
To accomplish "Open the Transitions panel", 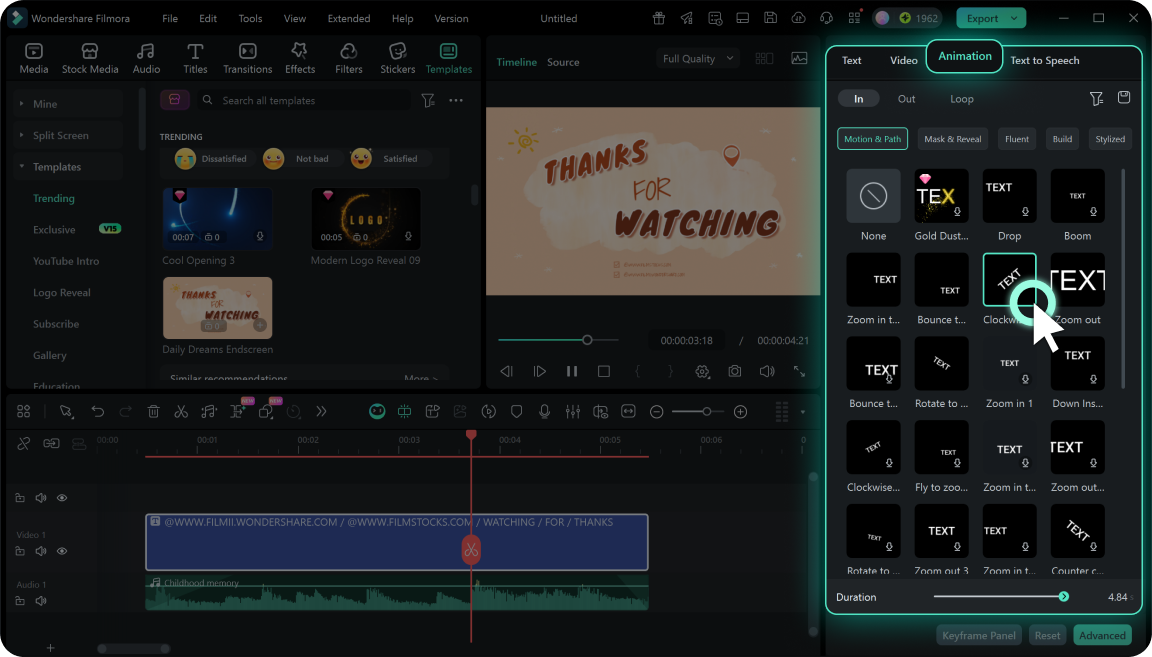I will [248, 58].
